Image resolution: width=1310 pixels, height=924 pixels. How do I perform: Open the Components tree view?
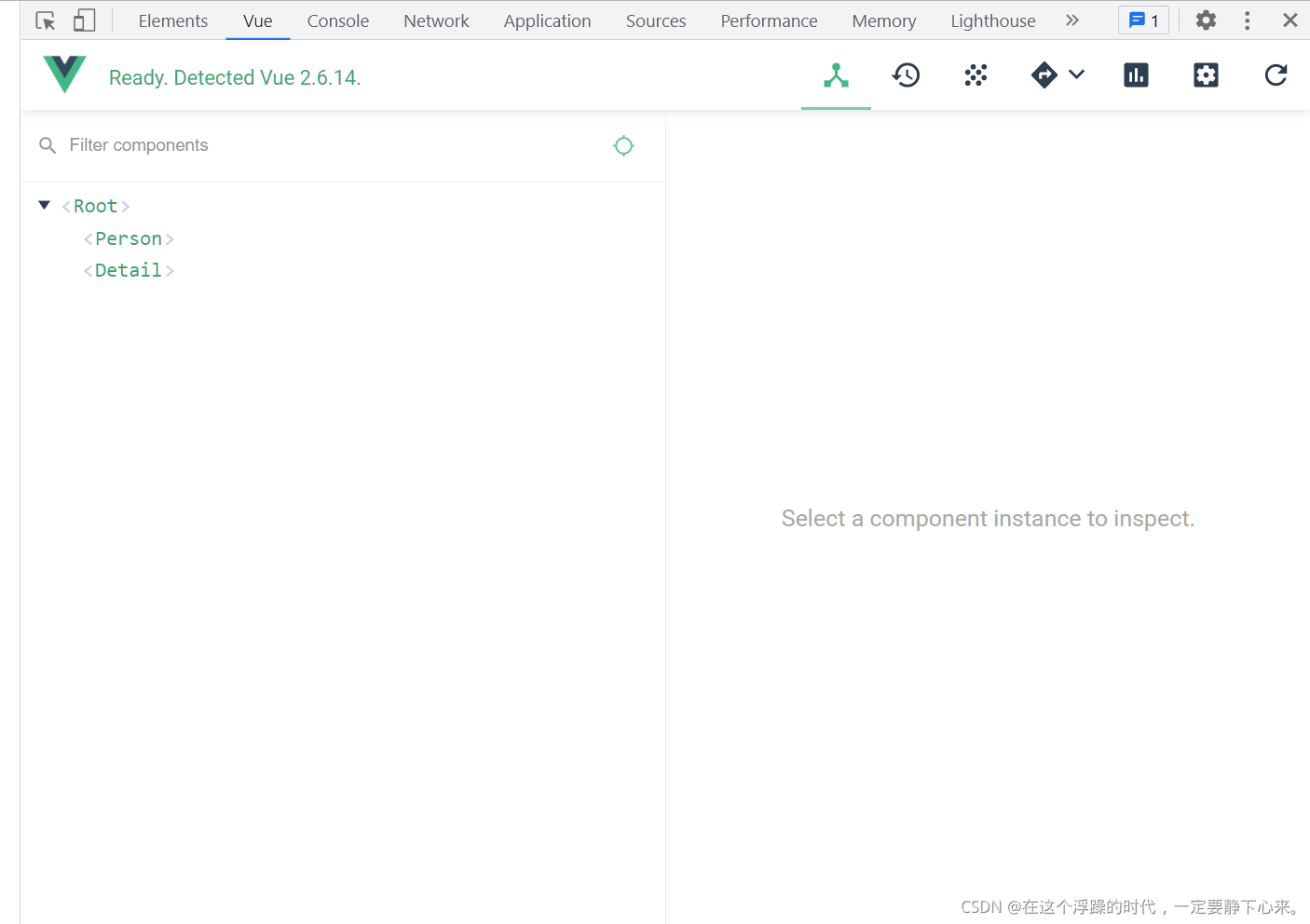point(836,75)
